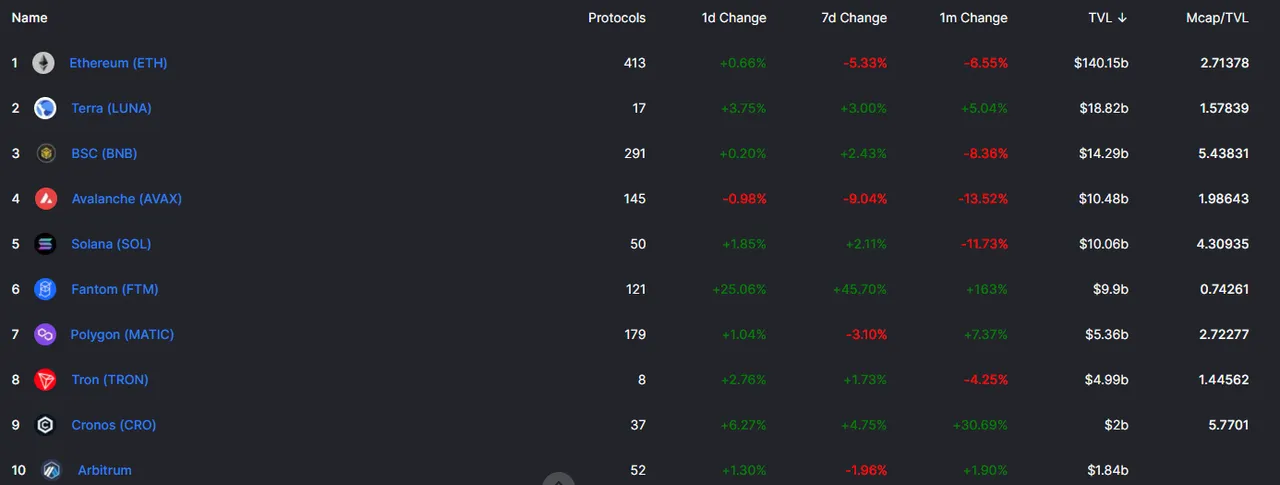The image size is (1280, 485).
Task: Click BSC Mcap/TVL value 5.43831
Action: (x=1225, y=153)
